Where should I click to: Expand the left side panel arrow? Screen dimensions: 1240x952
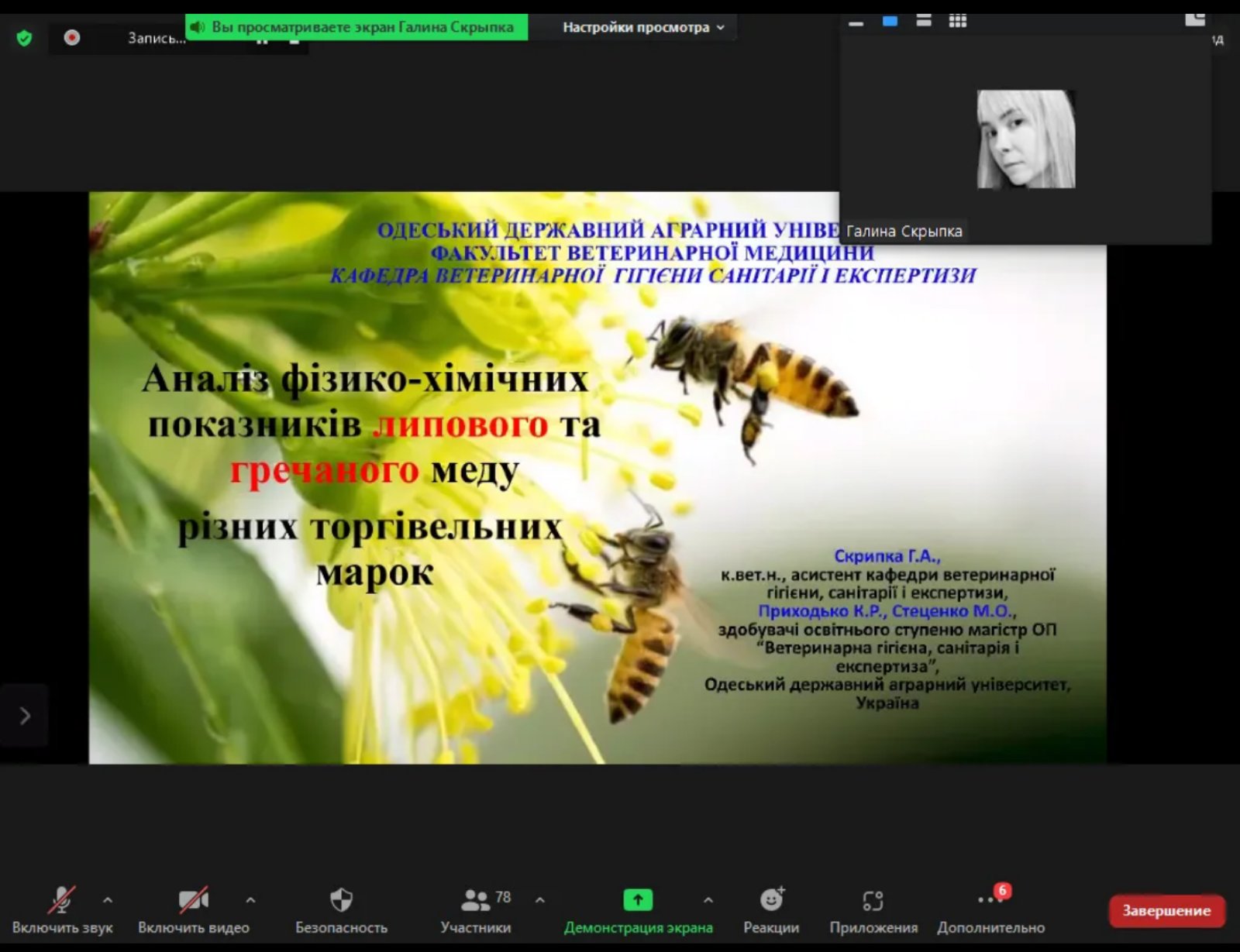click(24, 715)
